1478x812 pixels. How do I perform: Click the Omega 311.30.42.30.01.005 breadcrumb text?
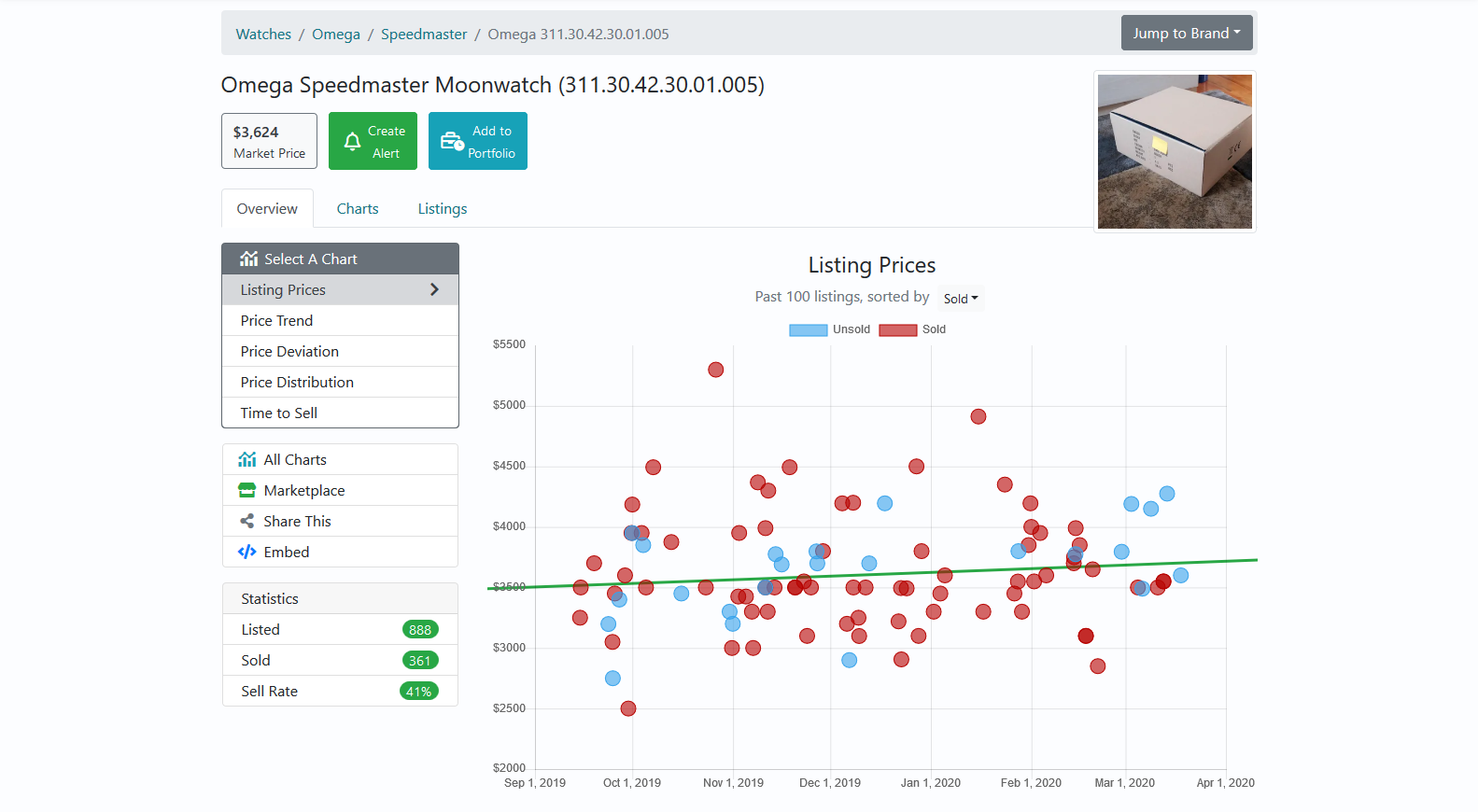pos(578,34)
